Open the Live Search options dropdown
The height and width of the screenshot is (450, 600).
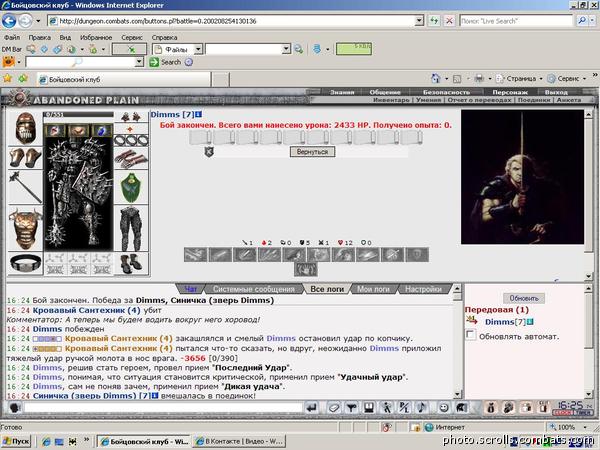pos(593,21)
